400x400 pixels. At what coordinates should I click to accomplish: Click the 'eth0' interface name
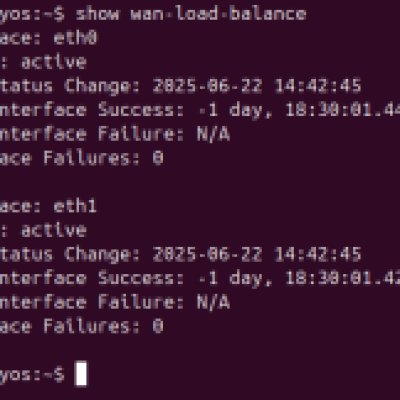tap(75, 38)
